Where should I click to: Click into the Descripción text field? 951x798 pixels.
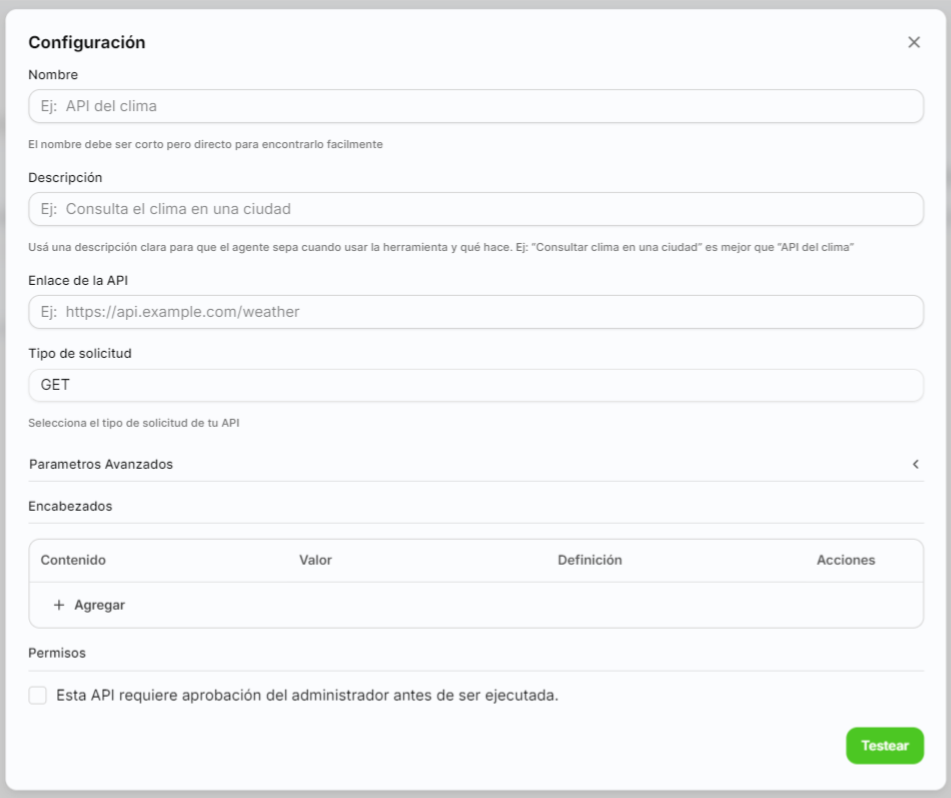476,209
